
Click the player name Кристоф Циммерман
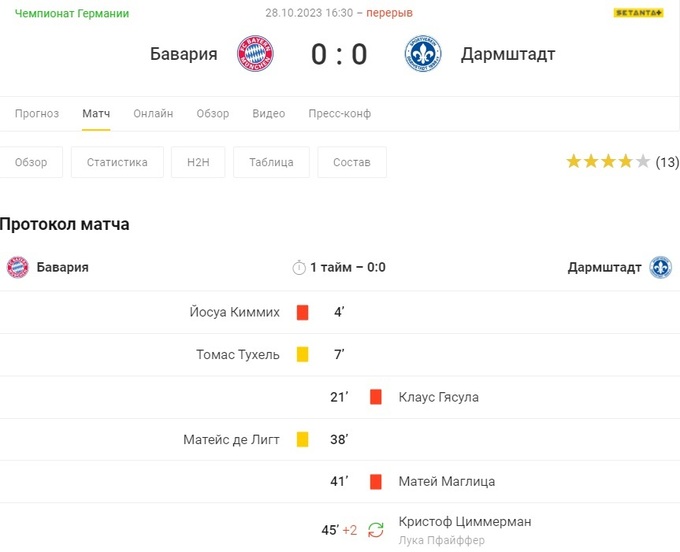tap(465, 521)
